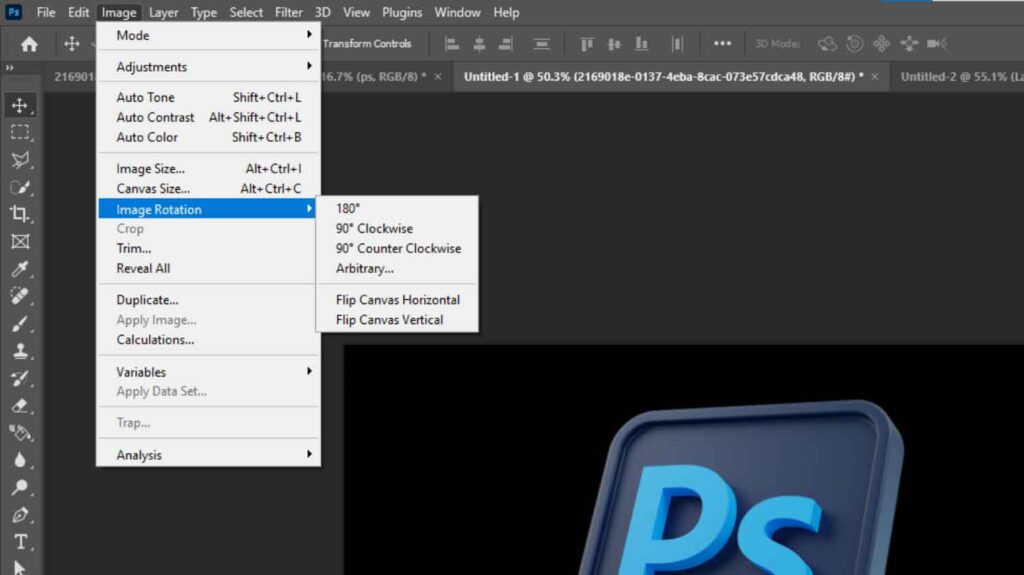Choose Auto Contrast
1024x575 pixels.
coord(208,117)
